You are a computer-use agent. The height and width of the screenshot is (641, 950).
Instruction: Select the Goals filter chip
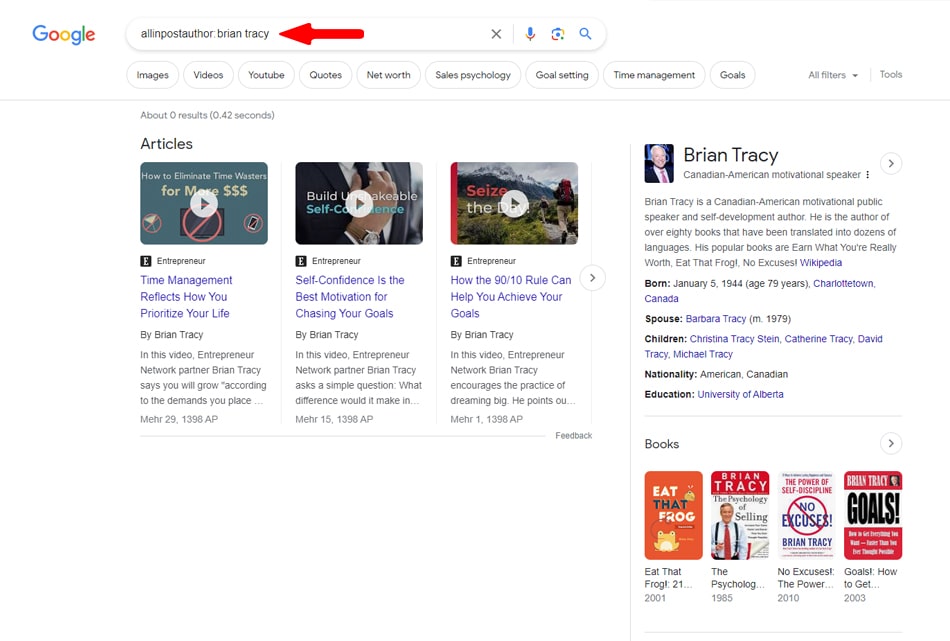(732, 75)
